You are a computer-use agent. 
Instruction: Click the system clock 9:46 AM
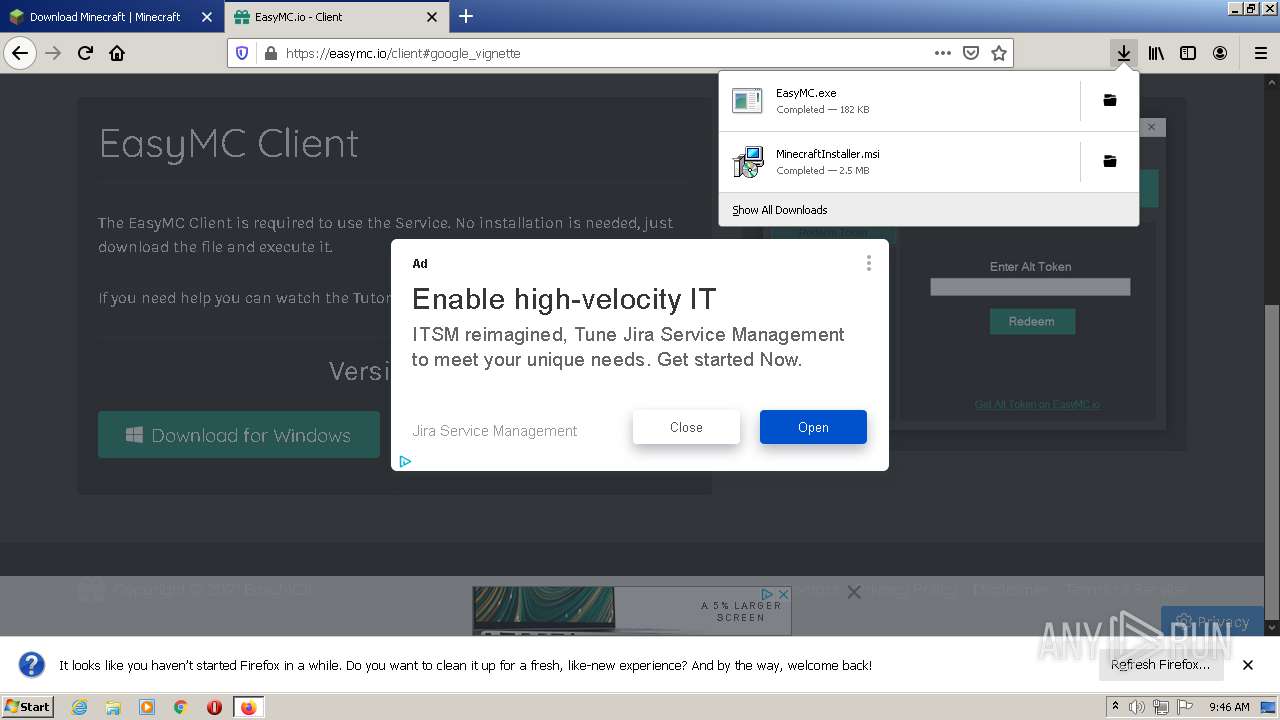click(1229, 707)
